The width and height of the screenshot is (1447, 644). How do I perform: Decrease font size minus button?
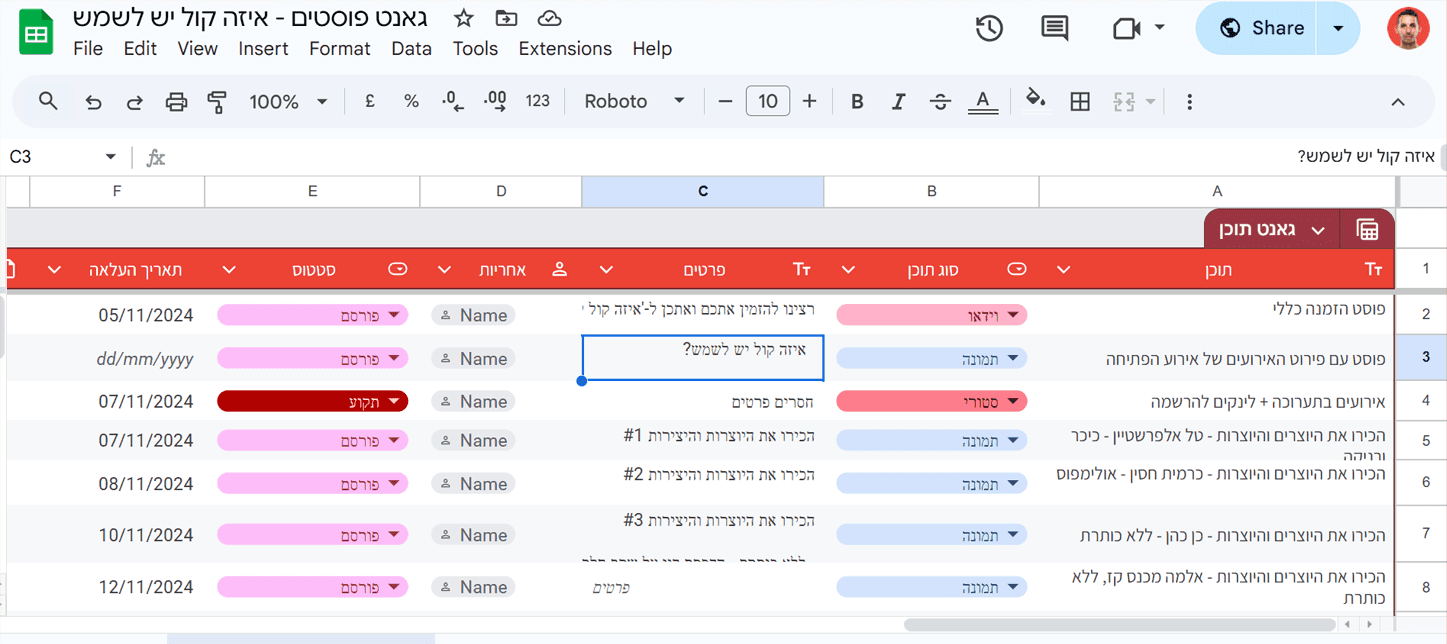[x=726, y=101]
